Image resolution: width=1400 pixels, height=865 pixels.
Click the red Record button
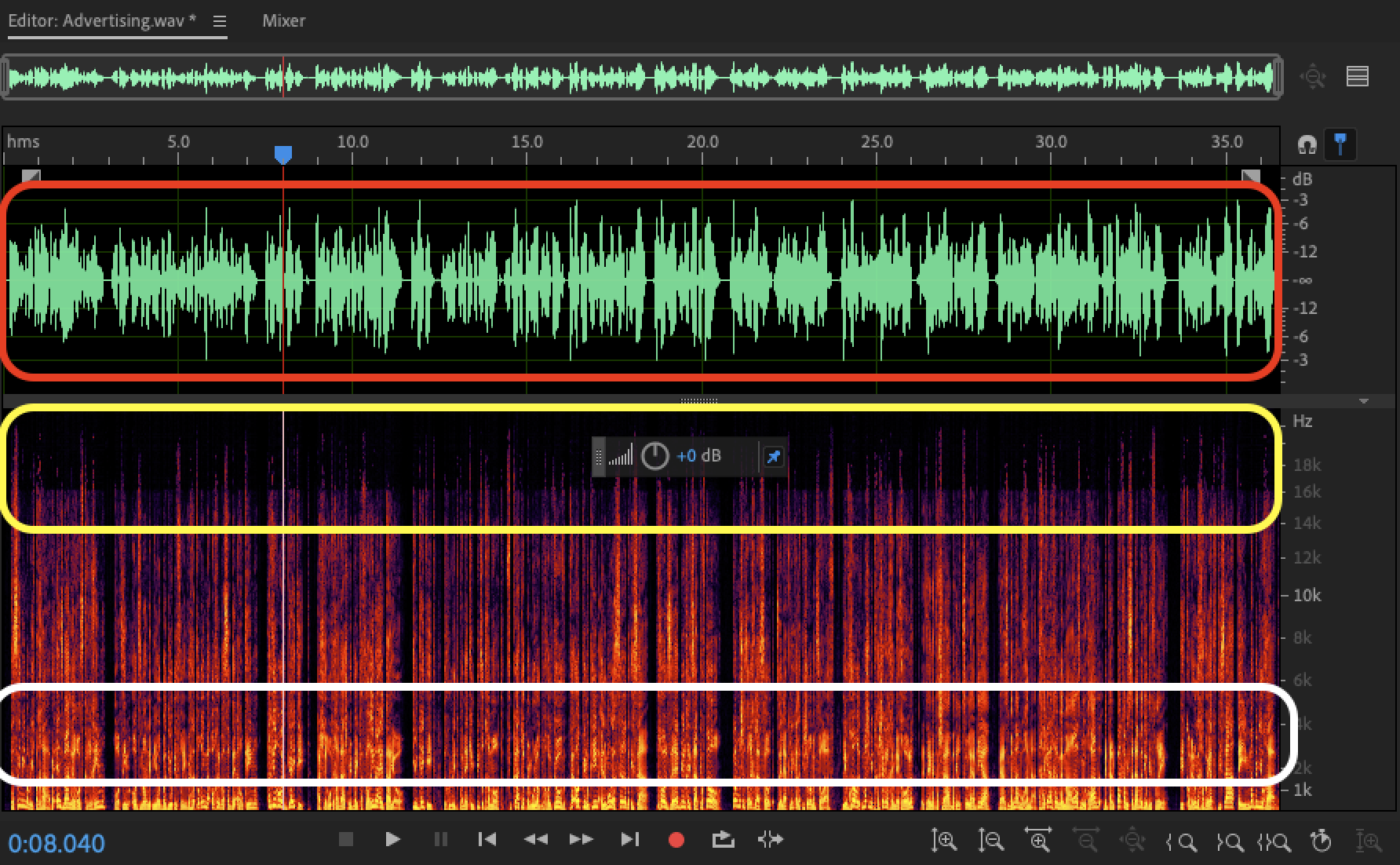(x=676, y=840)
